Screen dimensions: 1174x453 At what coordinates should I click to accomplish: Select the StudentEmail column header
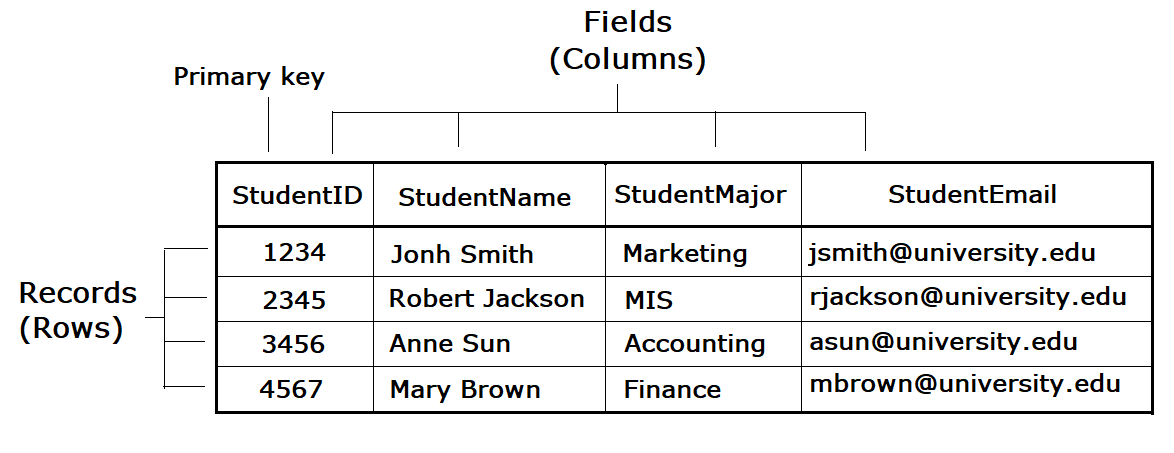(x=972, y=194)
